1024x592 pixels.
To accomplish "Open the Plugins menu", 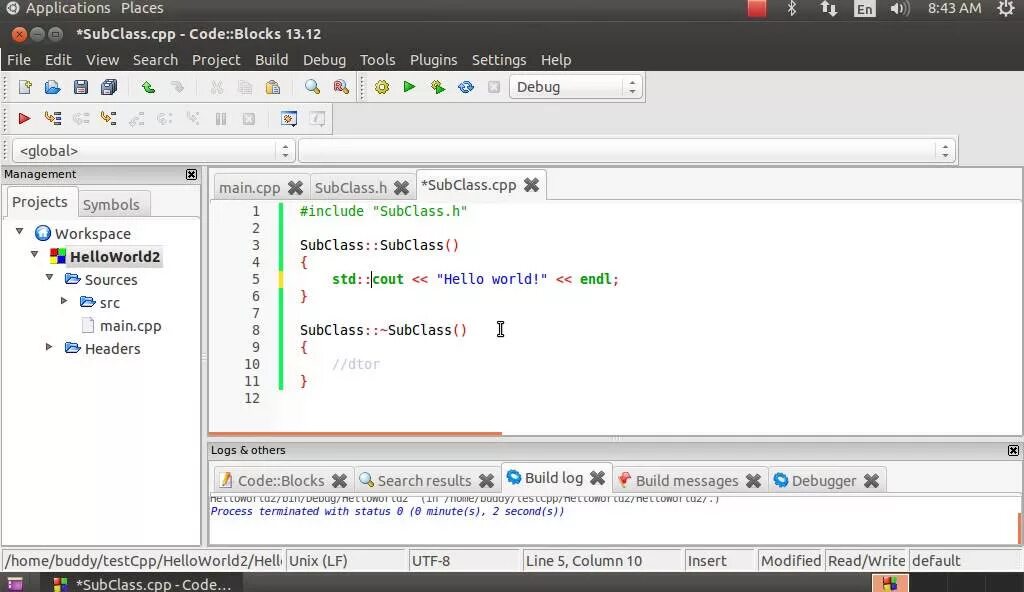I will [434, 59].
